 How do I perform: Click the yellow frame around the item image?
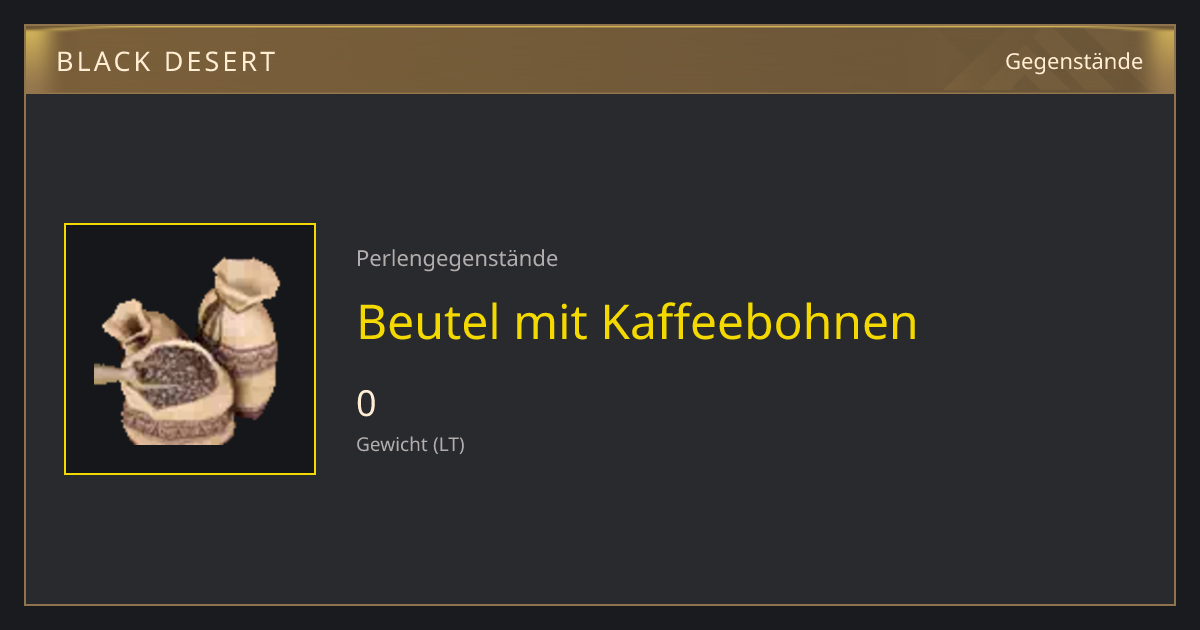click(x=190, y=349)
